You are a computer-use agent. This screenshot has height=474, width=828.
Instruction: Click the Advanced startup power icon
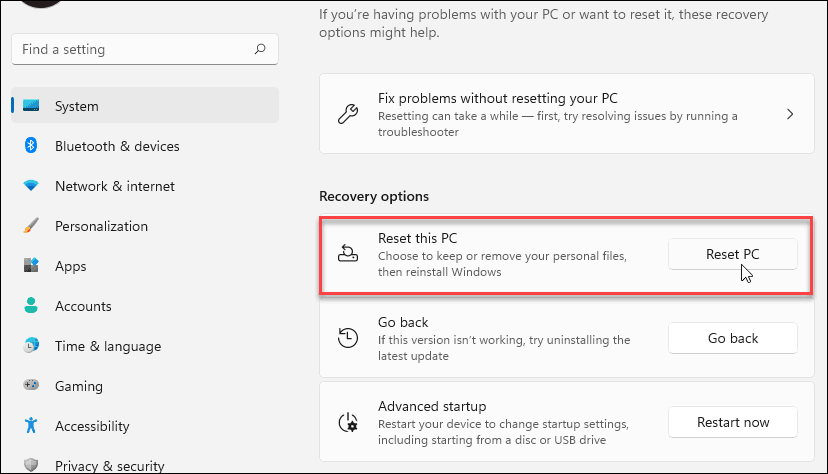point(349,422)
